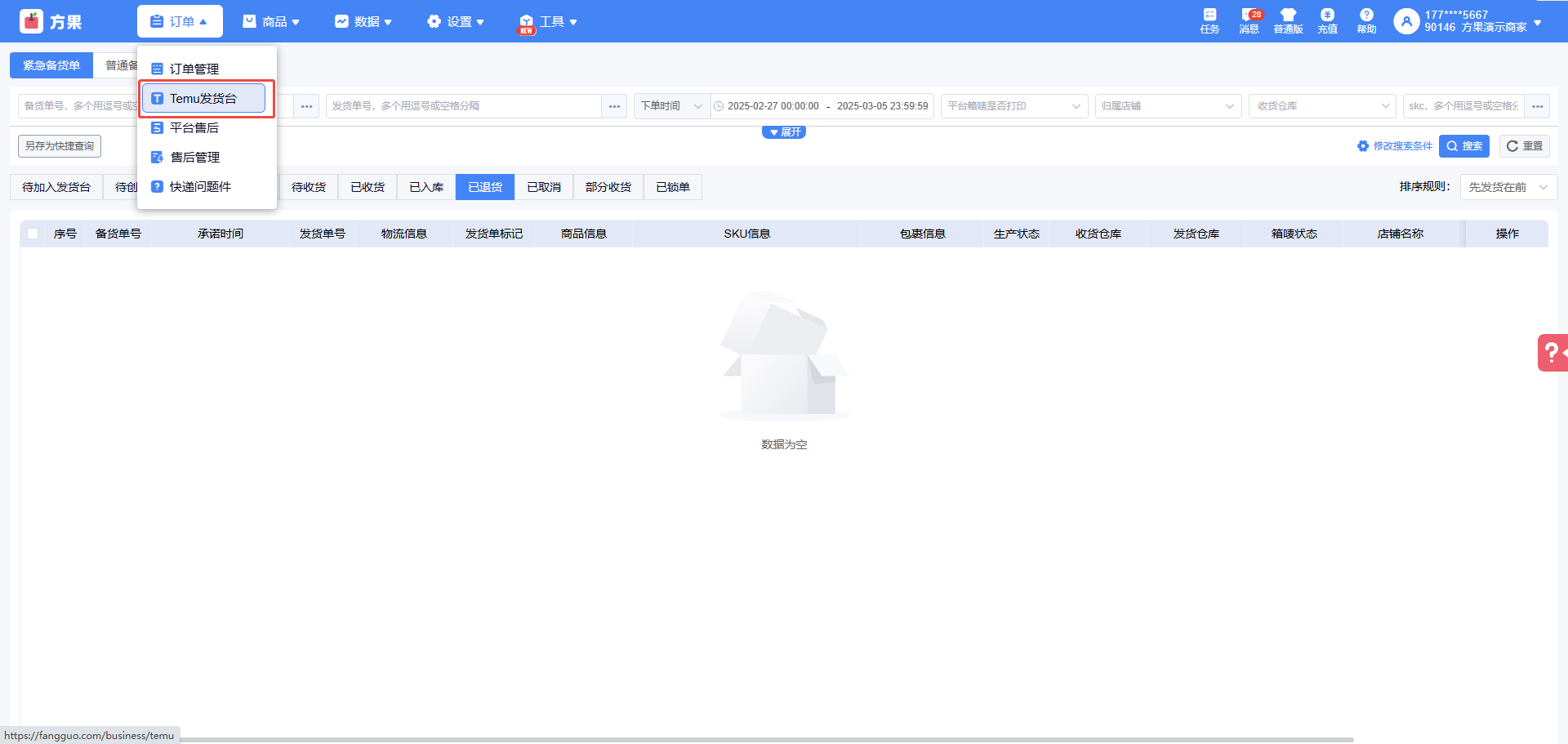This screenshot has height=744, width=1568.
Task: Open the 先发货在前 sort rule dropdown
Action: click(1508, 187)
